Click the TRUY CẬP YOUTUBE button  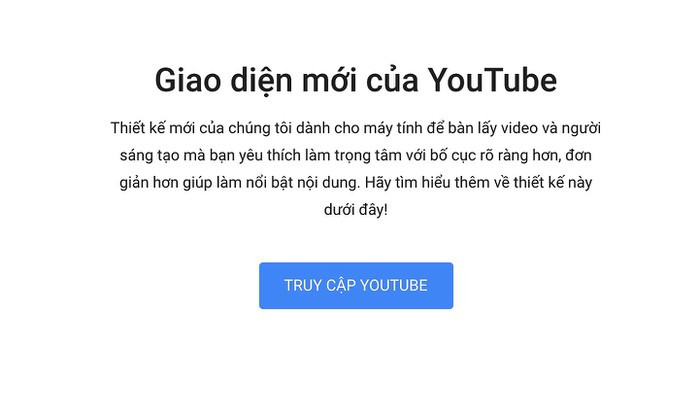point(356,285)
